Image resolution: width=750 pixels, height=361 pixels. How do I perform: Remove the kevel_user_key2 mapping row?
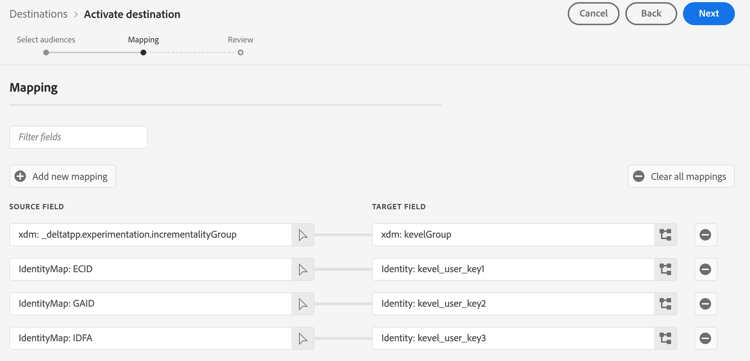pyautogui.click(x=706, y=304)
